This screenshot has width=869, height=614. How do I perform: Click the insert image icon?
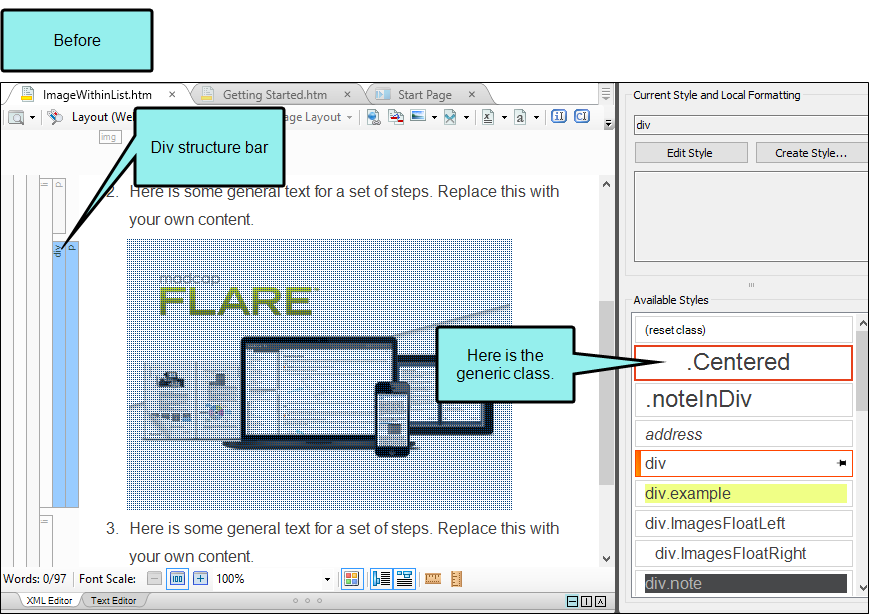click(418, 116)
